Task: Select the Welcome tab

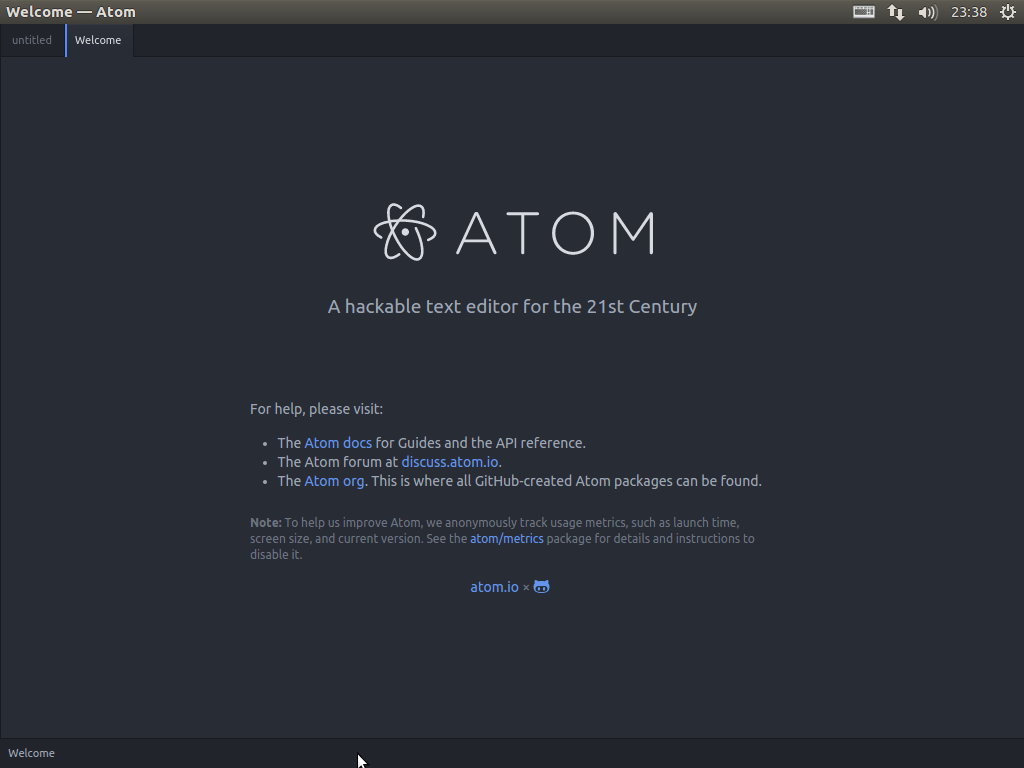Action: [98, 40]
